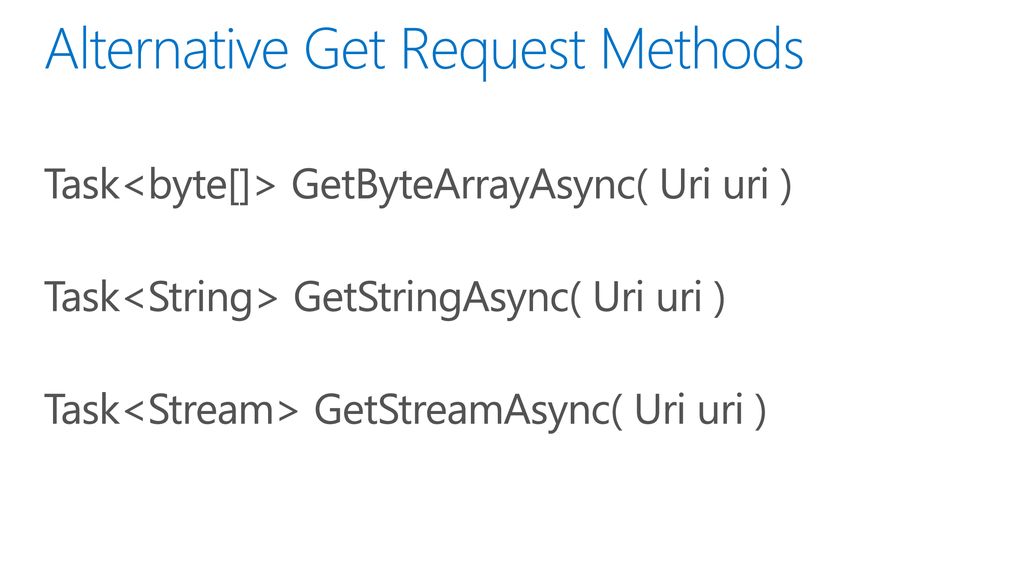This screenshot has height=576, width=1024.
Task: Click the word "Alternative" in the slide title
Action: click(167, 49)
